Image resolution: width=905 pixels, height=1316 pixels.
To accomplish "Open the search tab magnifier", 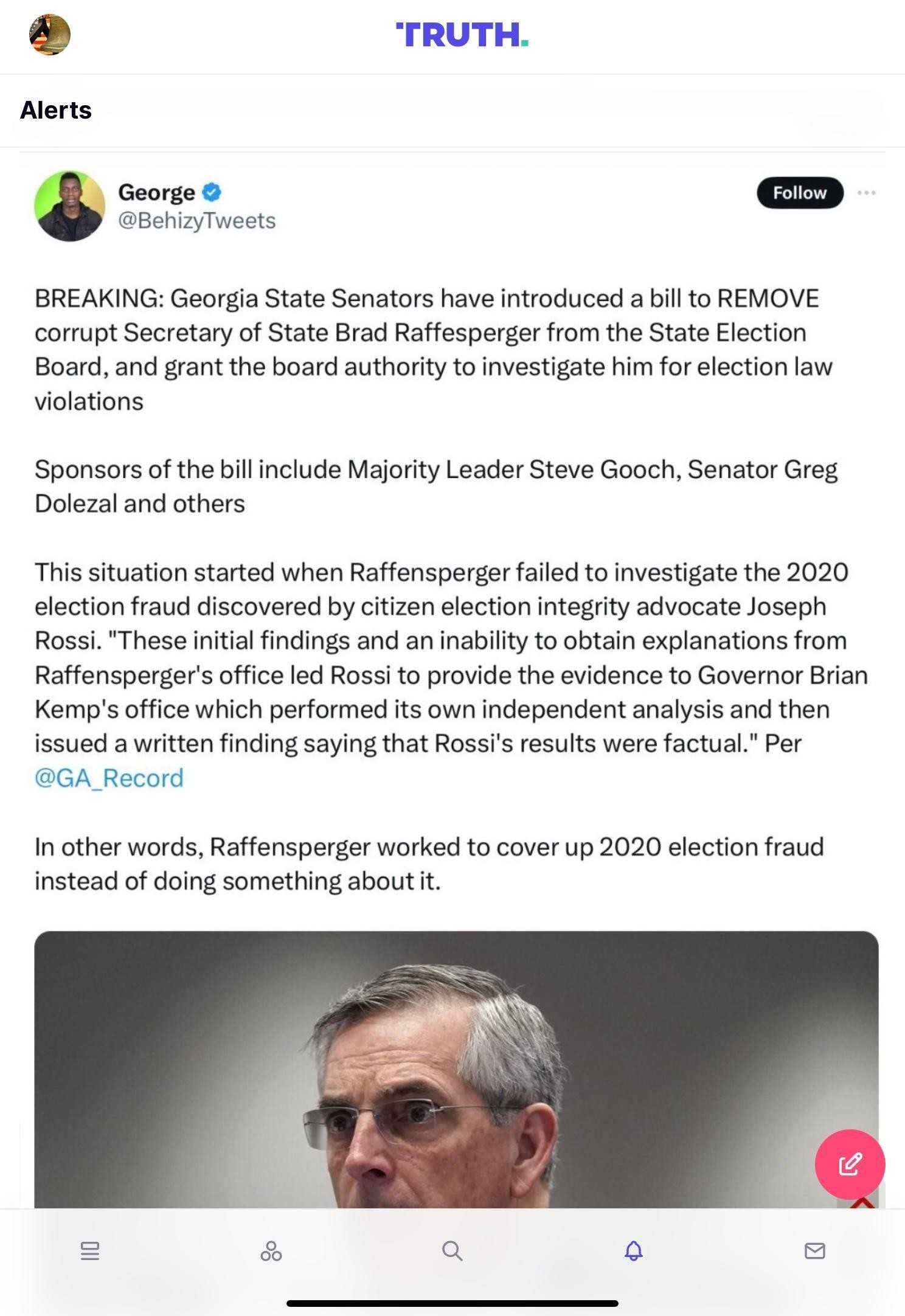I will (452, 1250).
